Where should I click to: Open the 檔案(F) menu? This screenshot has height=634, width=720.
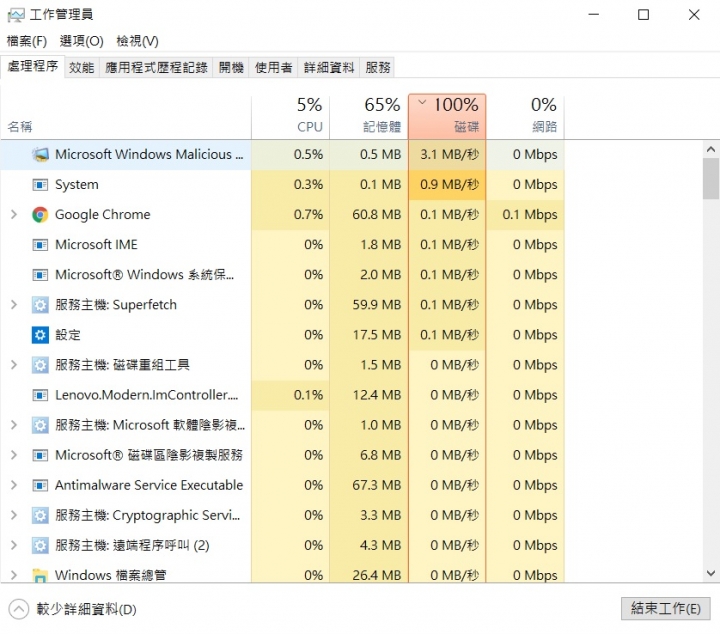27,41
